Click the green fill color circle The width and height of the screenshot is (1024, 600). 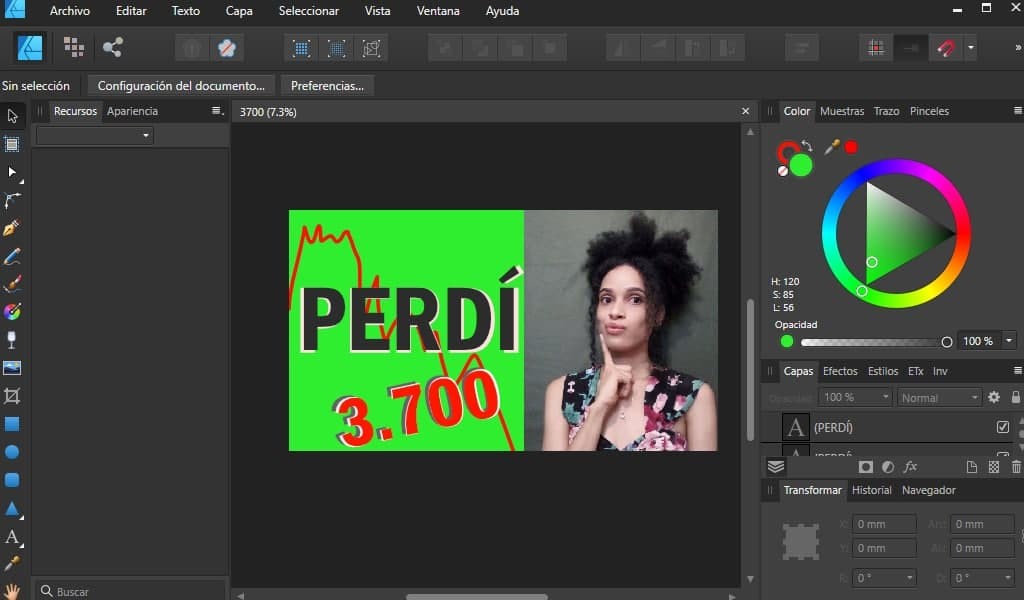[801, 166]
